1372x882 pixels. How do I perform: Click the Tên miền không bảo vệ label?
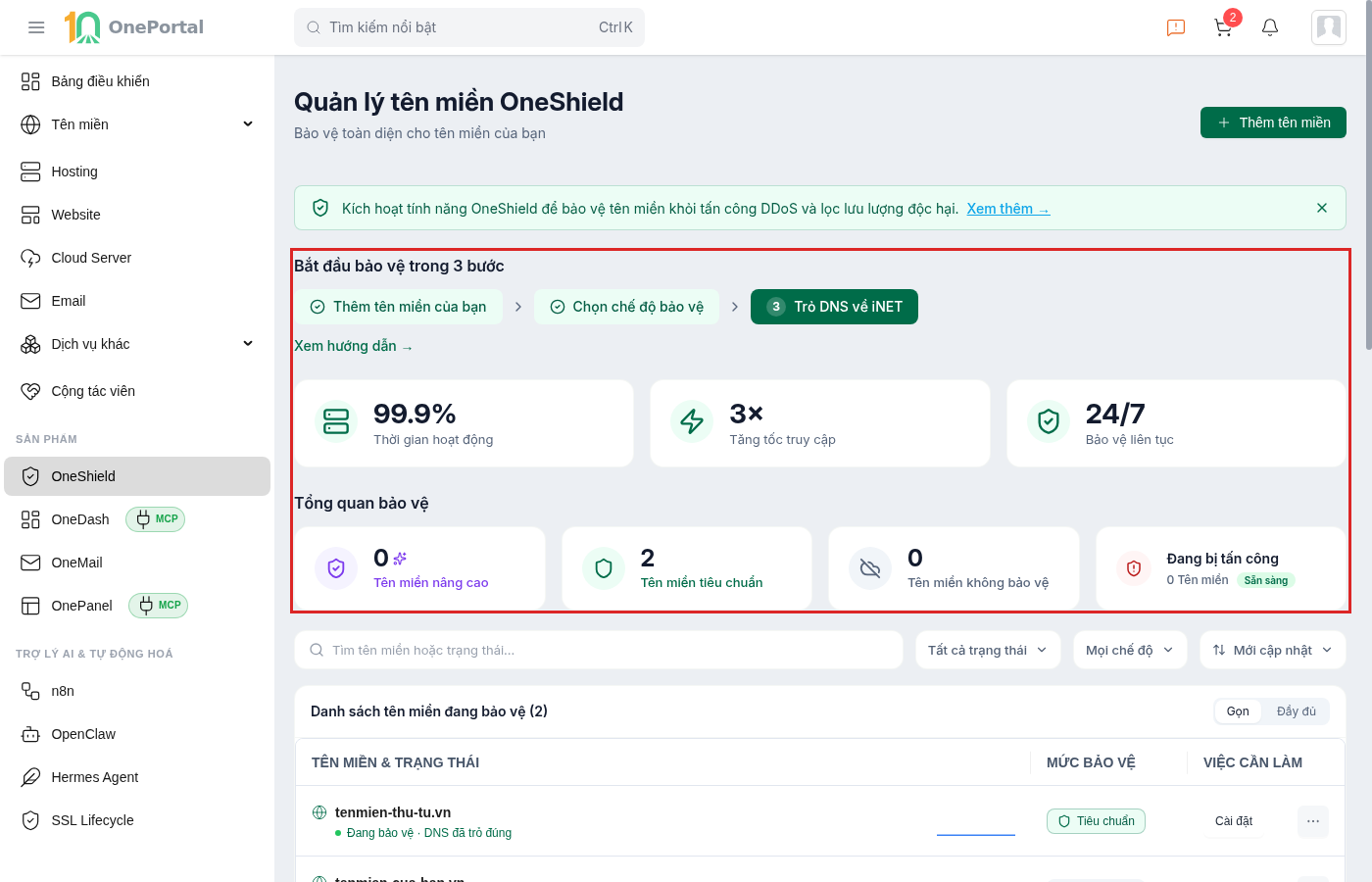pyautogui.click(x=978, y=582)
